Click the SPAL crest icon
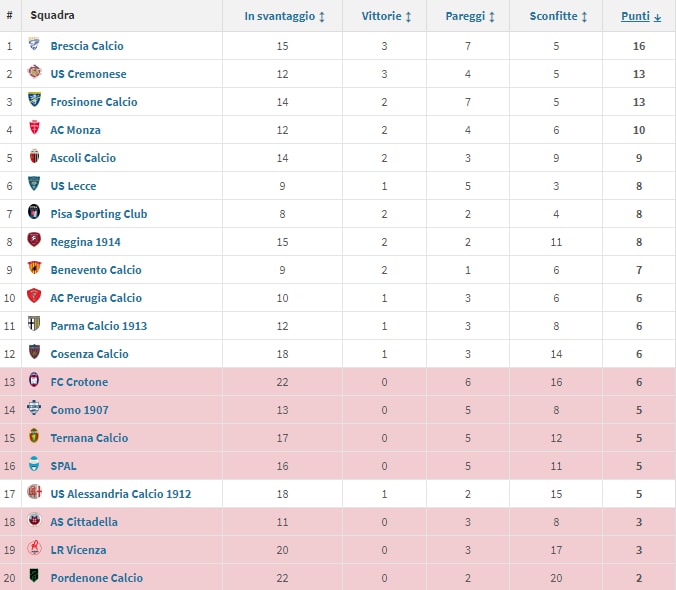The image size is (676, 590). (35, 466)
